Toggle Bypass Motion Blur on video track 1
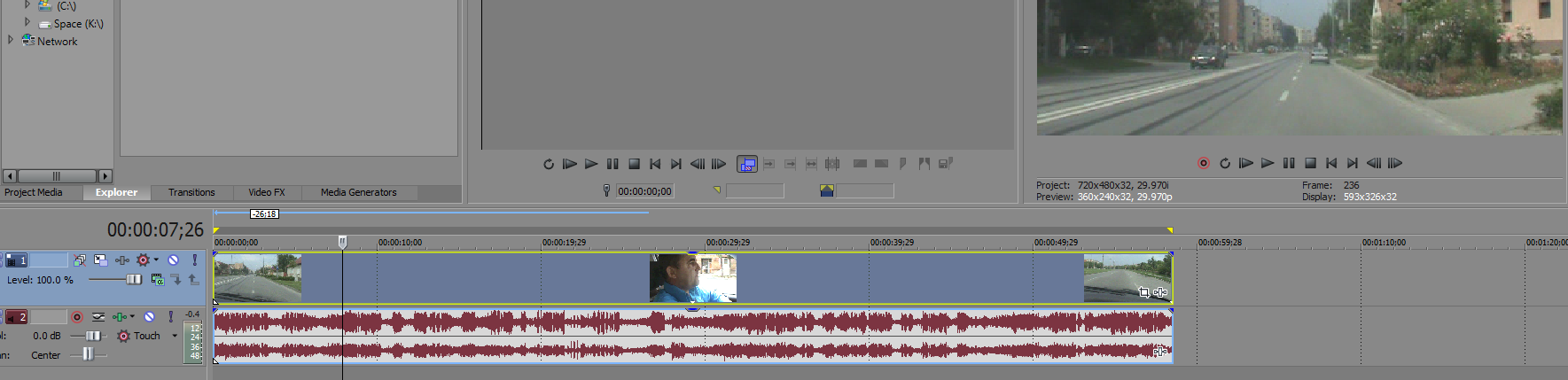 [x=80, y=260]
